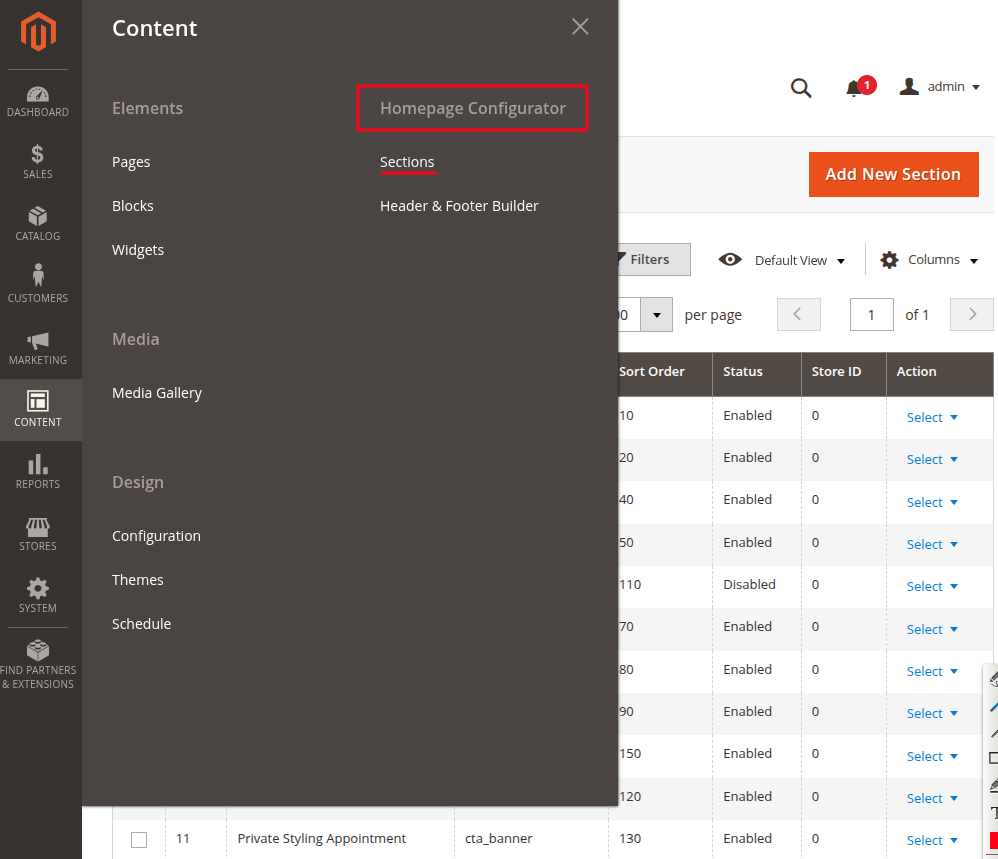Image resolution: width=998 pixels, height=859 pixels.
Task: Sort by the Status column header
Action: point(756,372)
